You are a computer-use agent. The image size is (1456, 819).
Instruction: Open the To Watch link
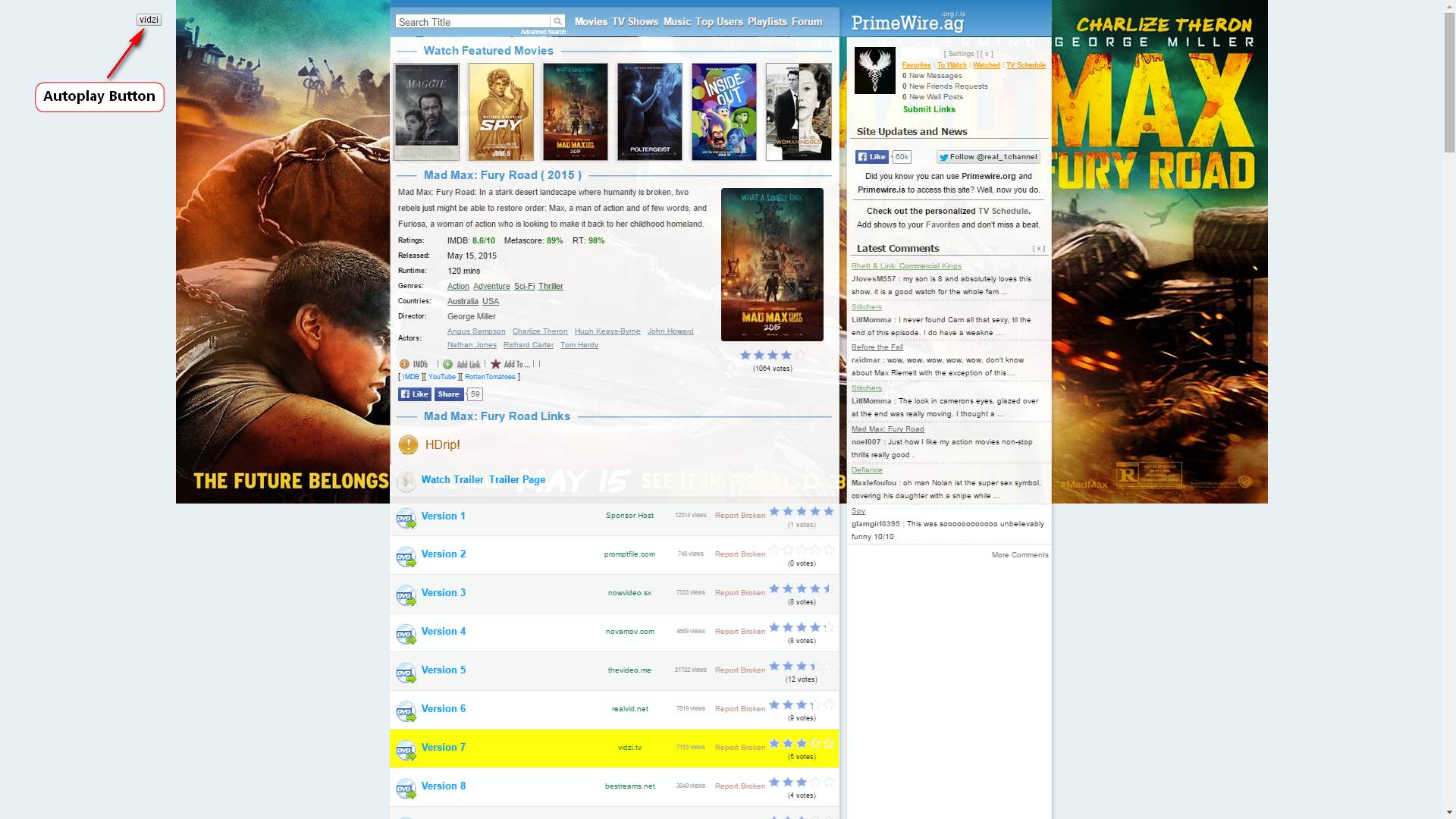point(952,65)
